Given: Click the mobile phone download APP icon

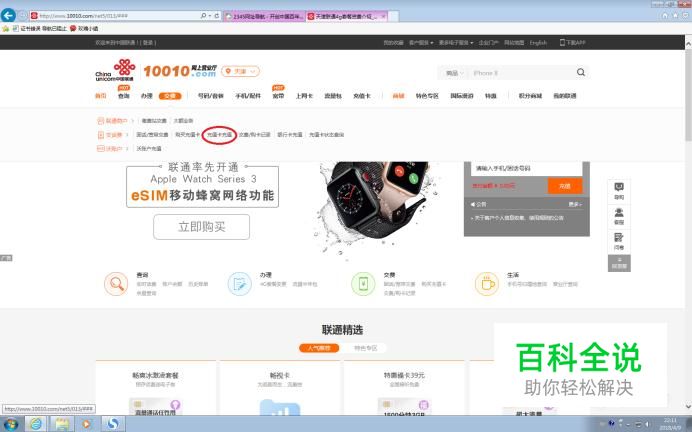Looking at the screenshot, I should tap(562, 42).
